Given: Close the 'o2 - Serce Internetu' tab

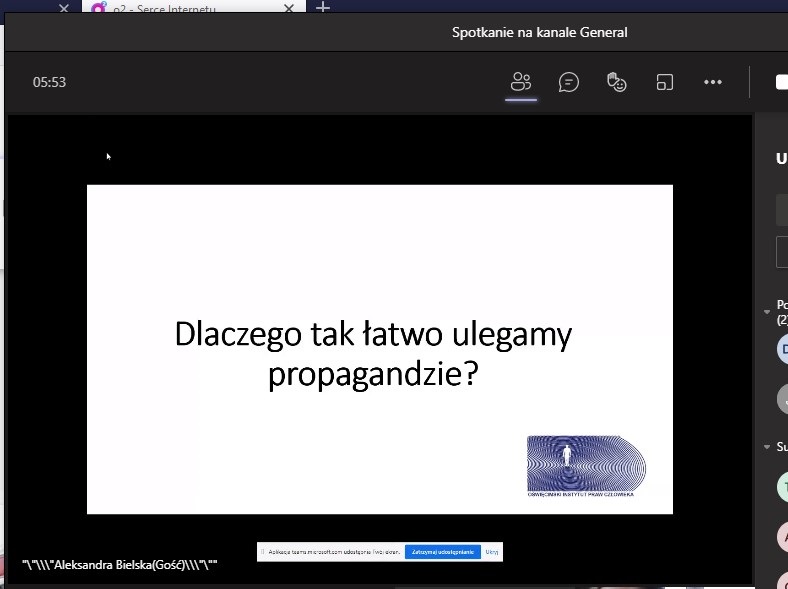Looking at the screenshot, I should click(290, 9).
